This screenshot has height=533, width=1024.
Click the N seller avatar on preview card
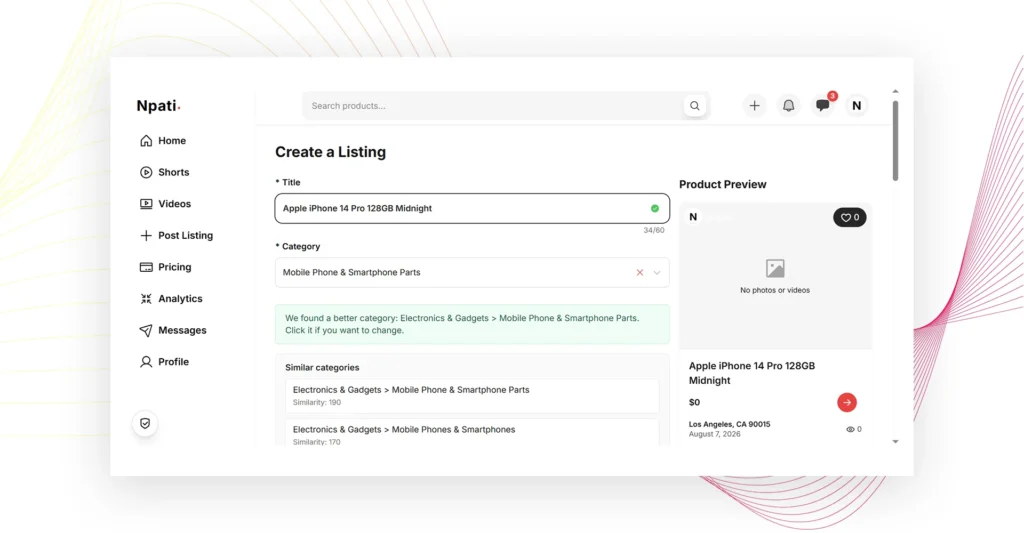click(693, 217)
